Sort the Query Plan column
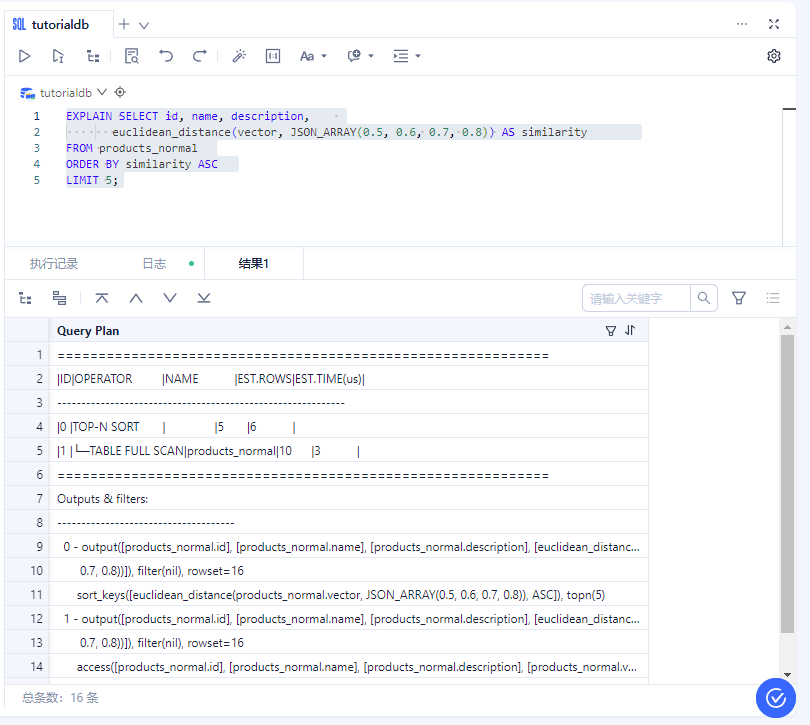Screen dimensions: 810x725 pos(630,330)
